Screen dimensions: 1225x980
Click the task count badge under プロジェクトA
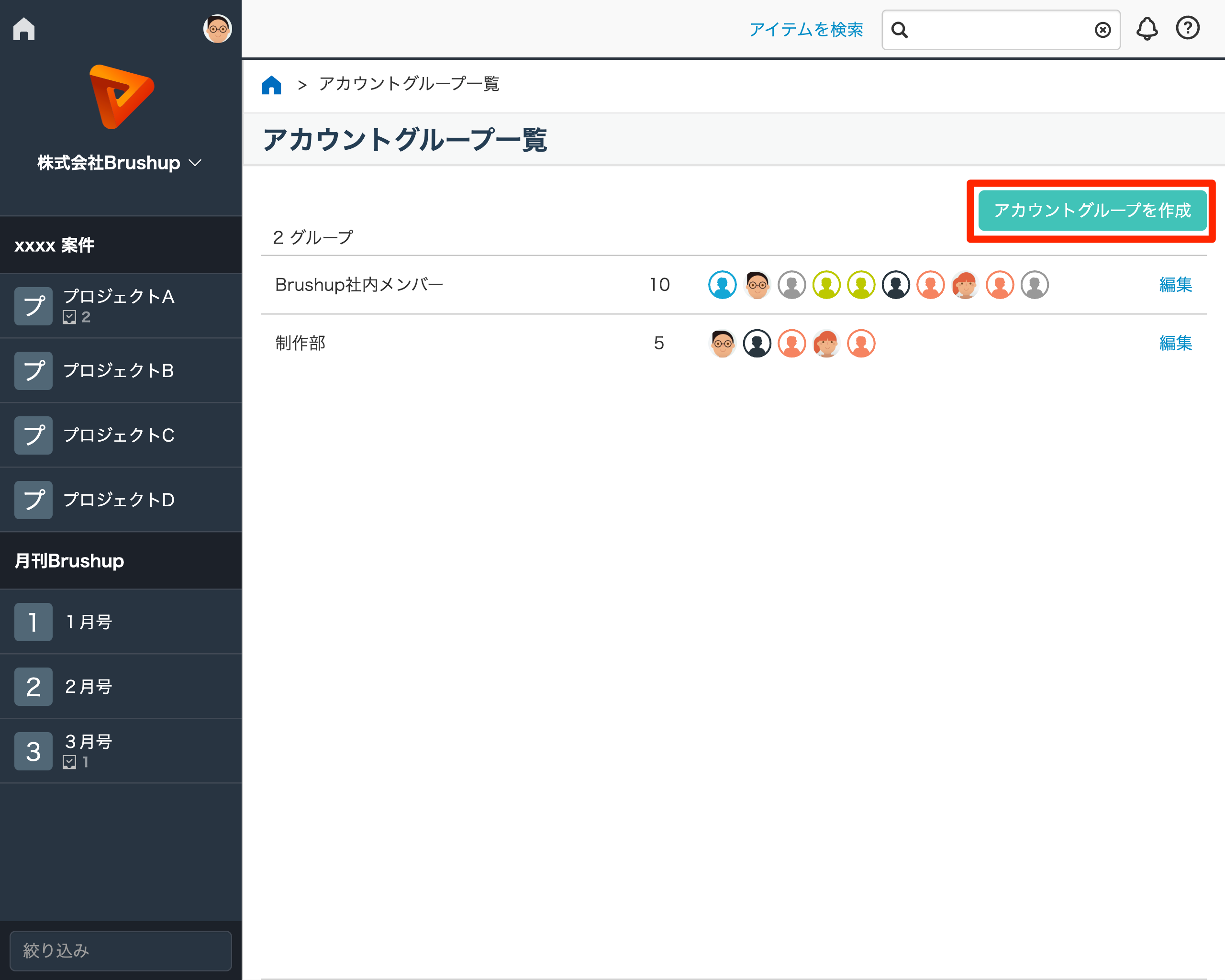[x=77, y=317]
